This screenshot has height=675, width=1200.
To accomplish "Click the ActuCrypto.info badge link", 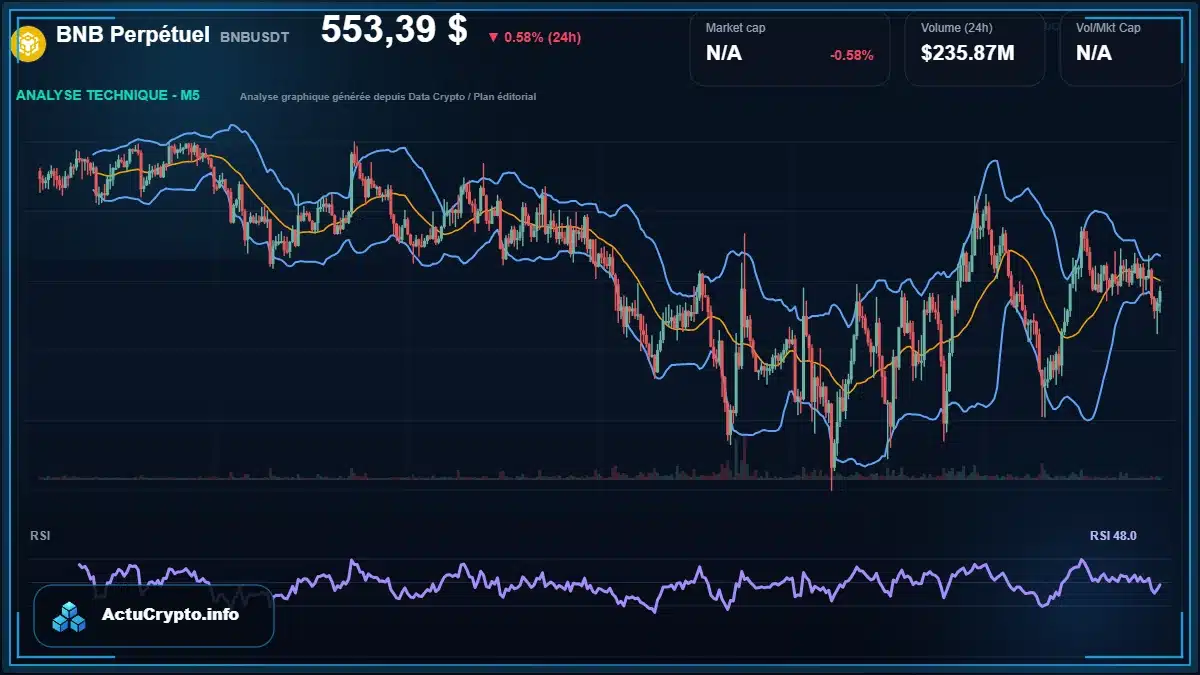I will 154,615.
